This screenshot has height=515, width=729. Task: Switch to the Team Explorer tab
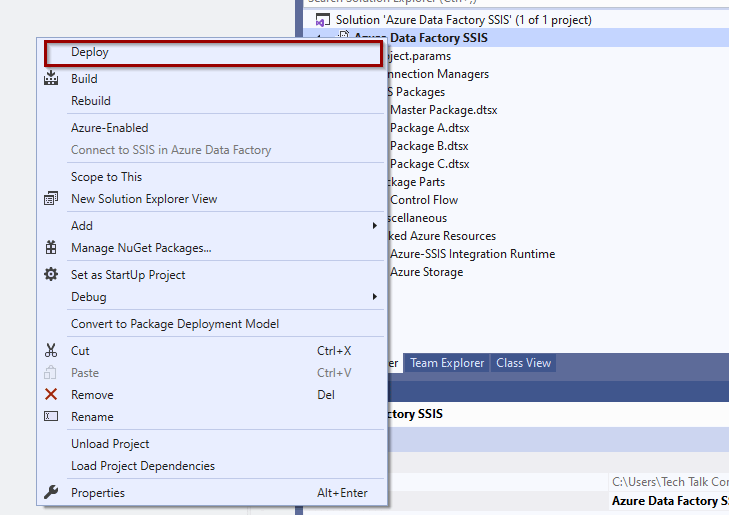click(x=447, y=363)
